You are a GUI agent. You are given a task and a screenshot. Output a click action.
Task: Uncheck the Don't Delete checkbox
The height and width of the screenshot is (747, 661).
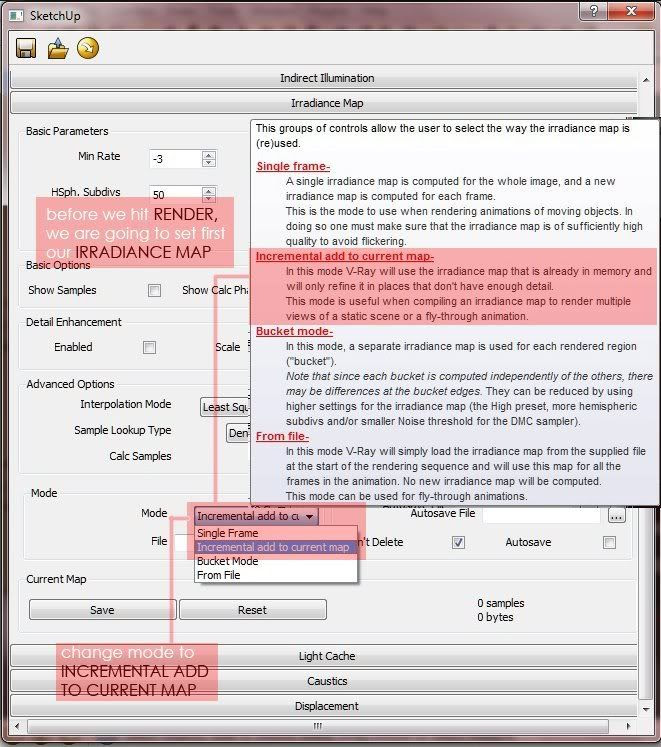click(x=458, y=542)
